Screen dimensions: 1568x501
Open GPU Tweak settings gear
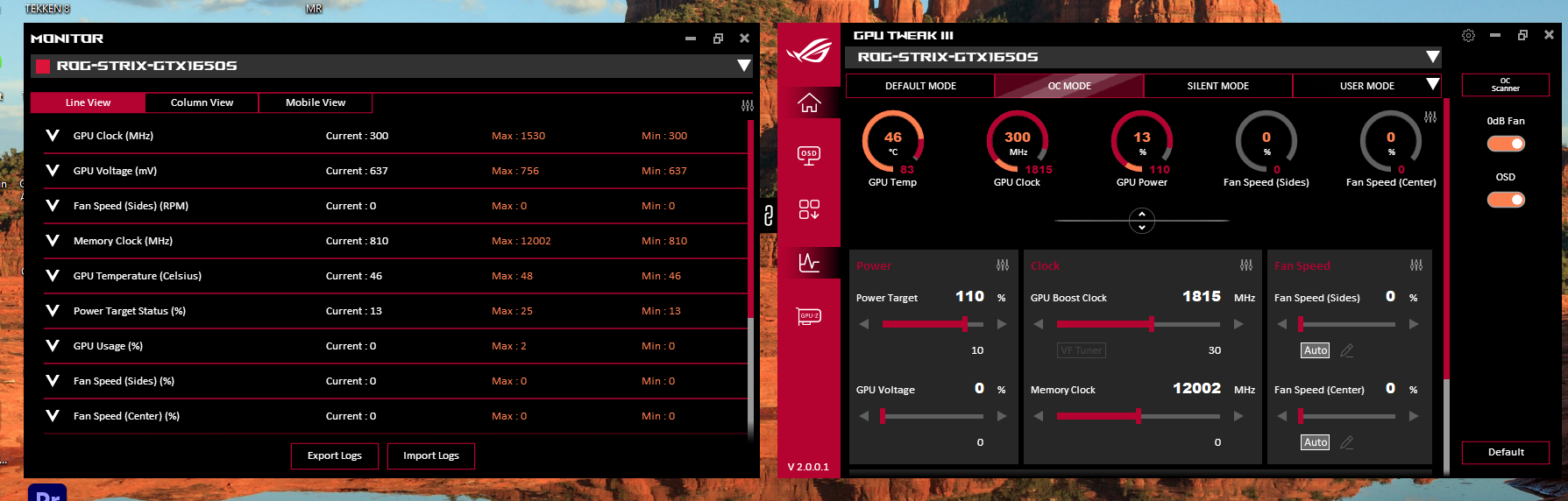pos(1468,36)
